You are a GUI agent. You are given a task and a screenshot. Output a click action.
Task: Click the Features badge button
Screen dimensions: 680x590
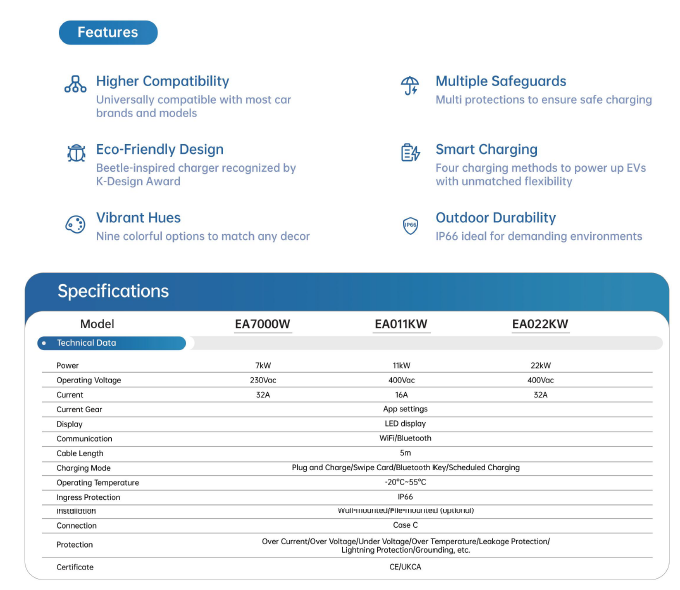(x=108, y=32)
